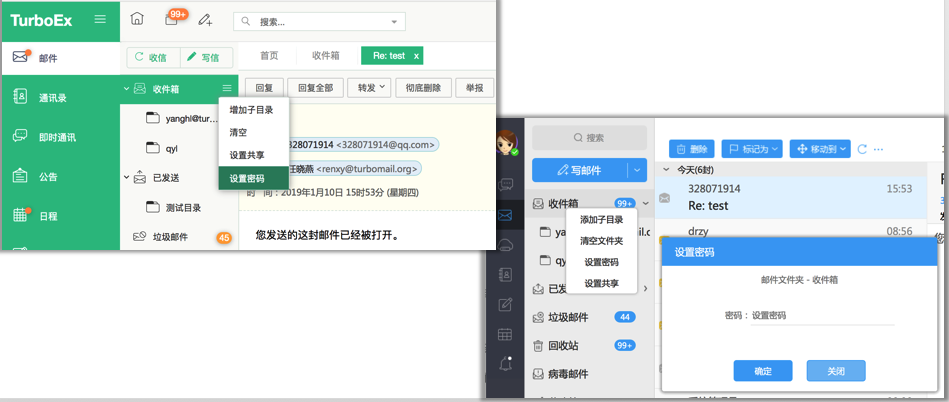Open the folder icon with 99+ badge

pyautogui.click(x=171, y=20)
